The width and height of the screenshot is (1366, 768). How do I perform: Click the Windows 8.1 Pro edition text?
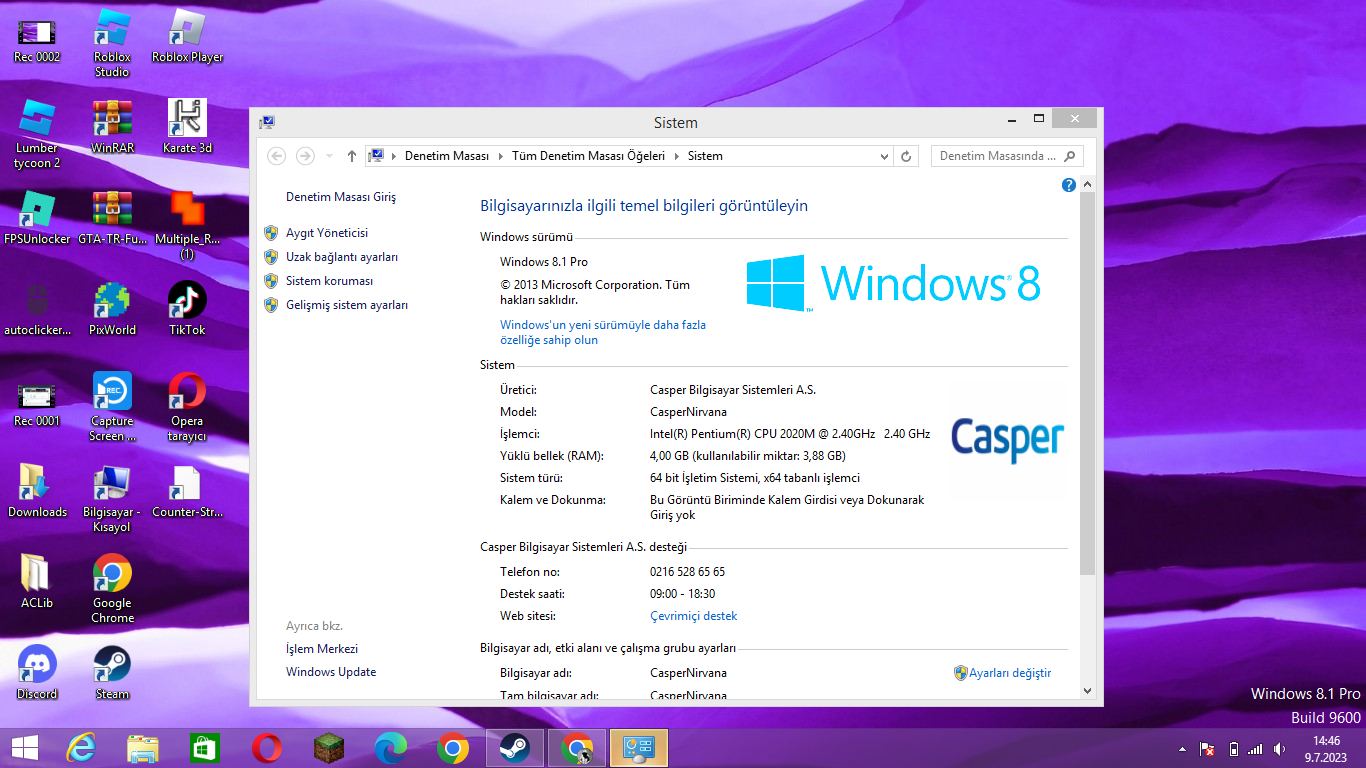click(x=544, y=262)
